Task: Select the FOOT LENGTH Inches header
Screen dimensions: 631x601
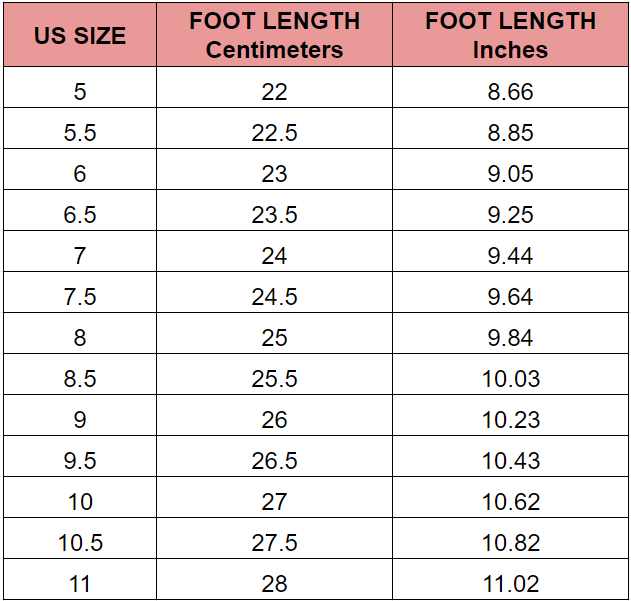Action: coord(510,35)
